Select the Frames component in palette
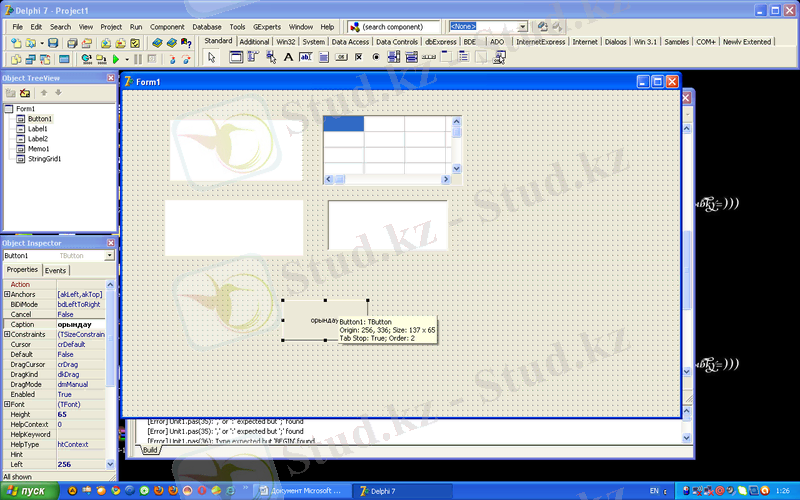 pyautogui.click(x=236, y=57)
